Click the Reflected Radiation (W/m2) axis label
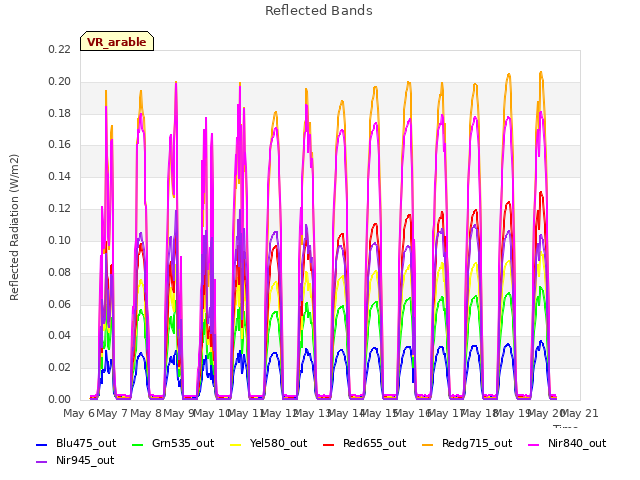 [x=14, y=227]
